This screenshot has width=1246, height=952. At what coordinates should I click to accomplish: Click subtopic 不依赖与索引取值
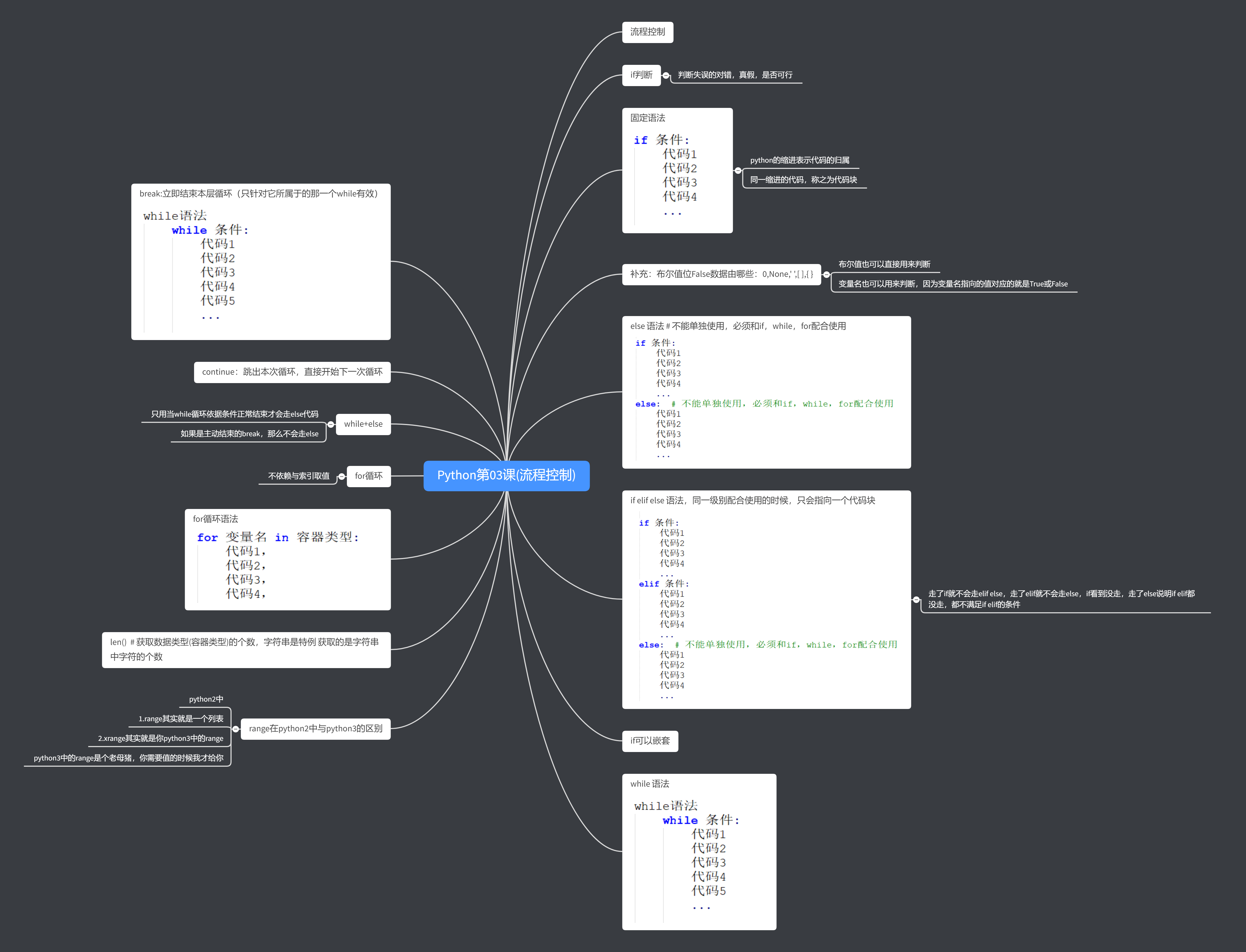299,477
